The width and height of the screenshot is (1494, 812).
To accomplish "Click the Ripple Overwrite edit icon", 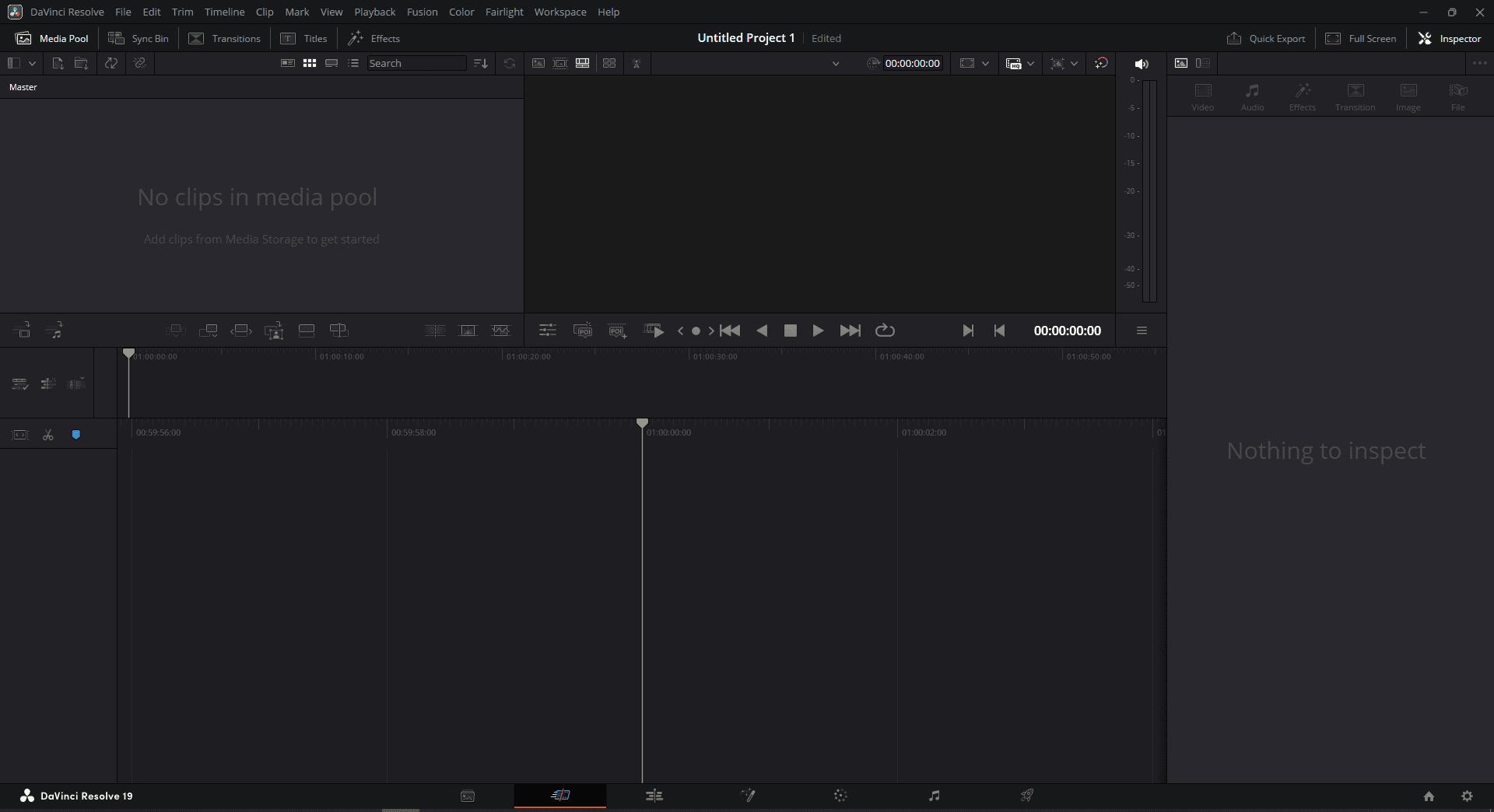I will point(241,331).
